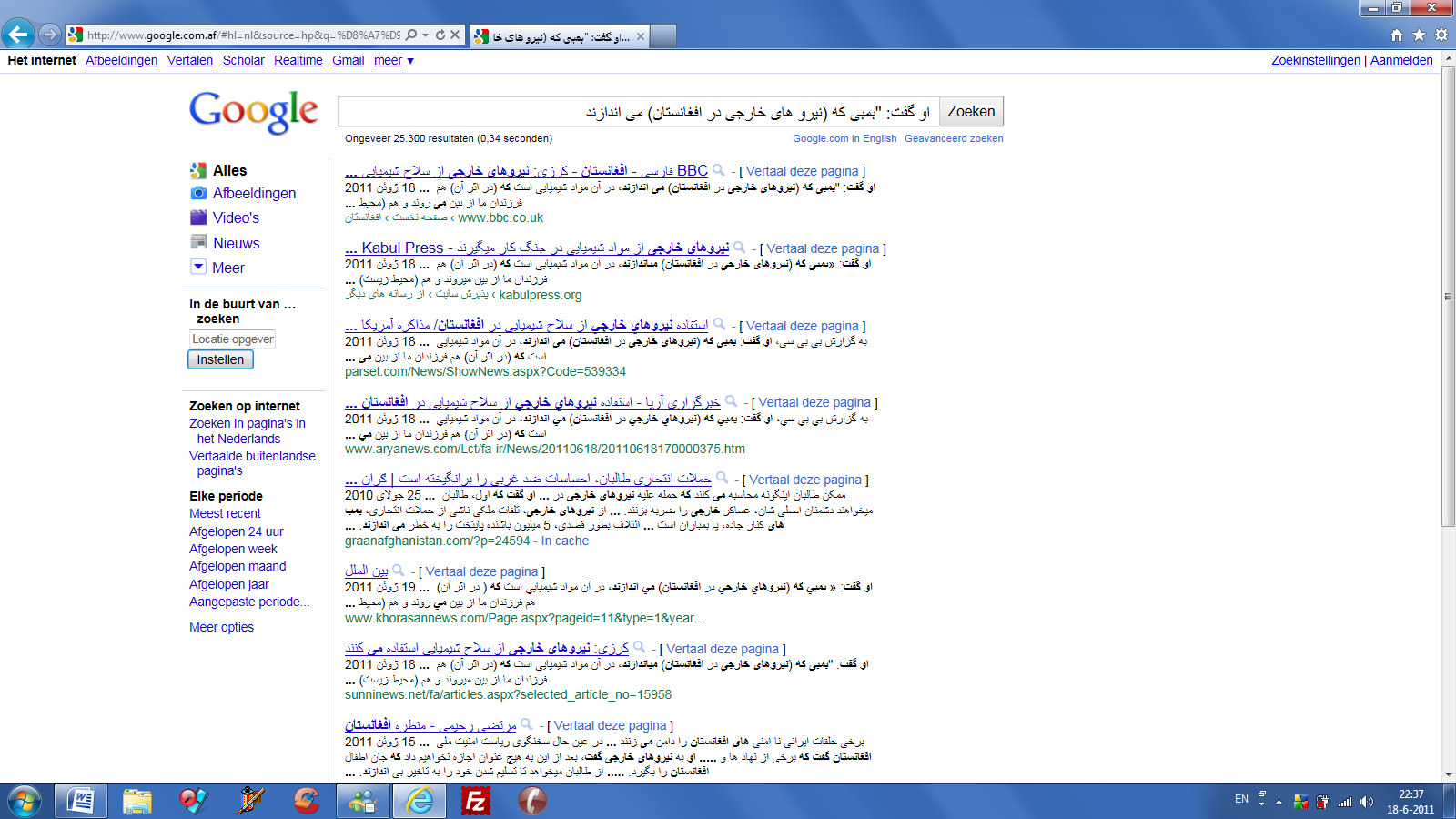
Task: Click 'Vertaal deze pagina' for BBC result
Action: click(803, 171)
